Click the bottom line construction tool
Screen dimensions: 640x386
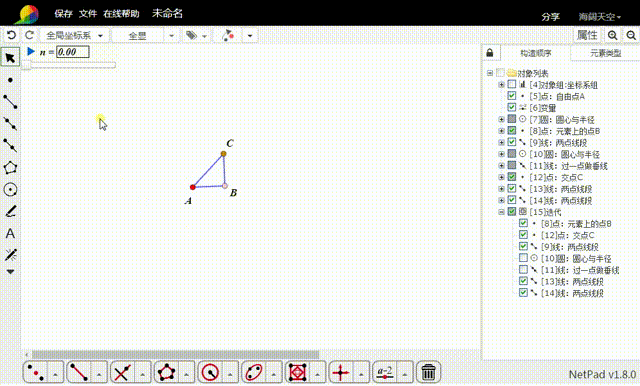coord(79,372)
